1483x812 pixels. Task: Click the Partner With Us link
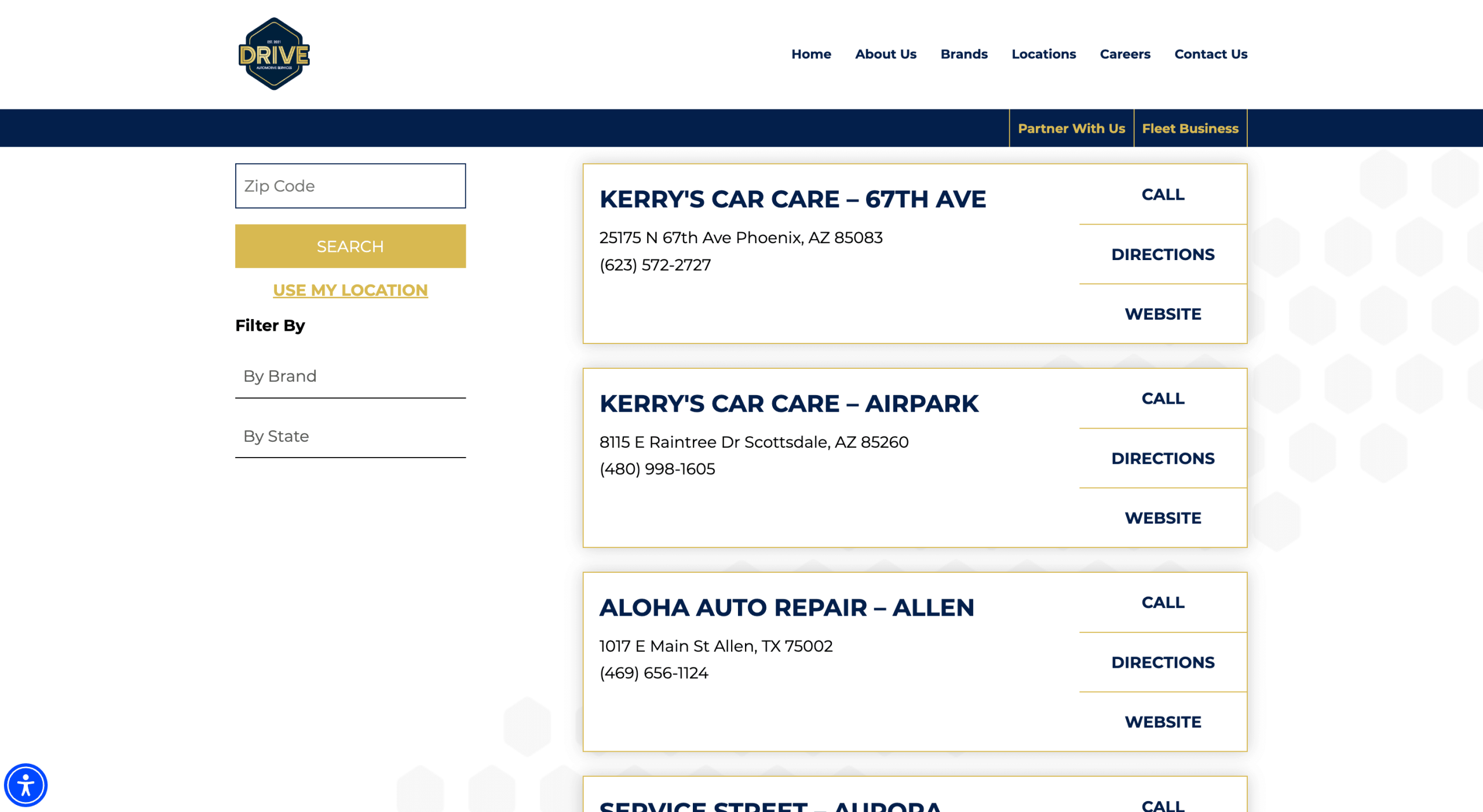[1071, 128]
